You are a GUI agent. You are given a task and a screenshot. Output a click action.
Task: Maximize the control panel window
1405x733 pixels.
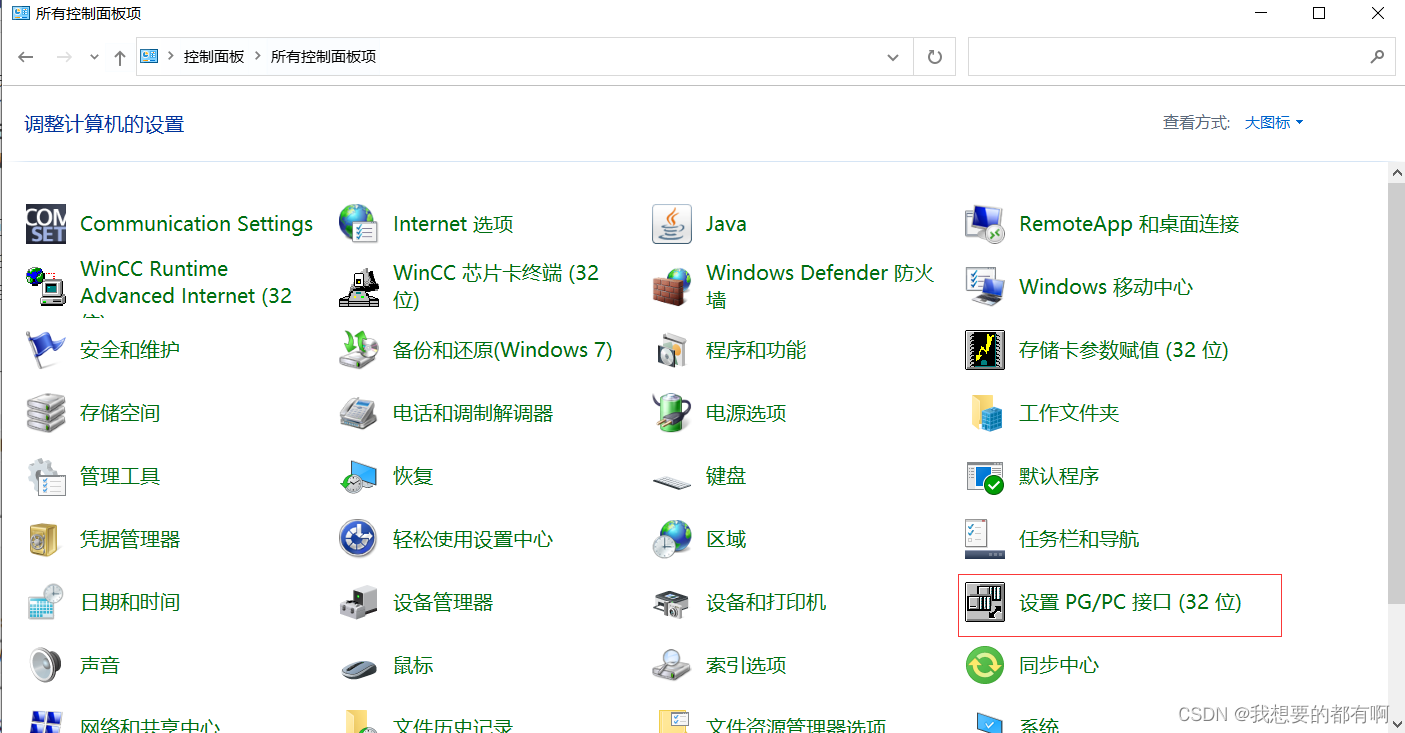[1319, 13]
